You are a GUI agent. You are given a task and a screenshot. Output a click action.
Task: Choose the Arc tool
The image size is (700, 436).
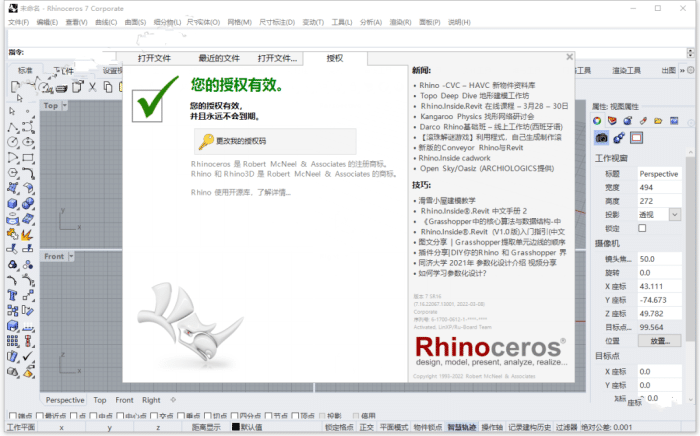12,158
